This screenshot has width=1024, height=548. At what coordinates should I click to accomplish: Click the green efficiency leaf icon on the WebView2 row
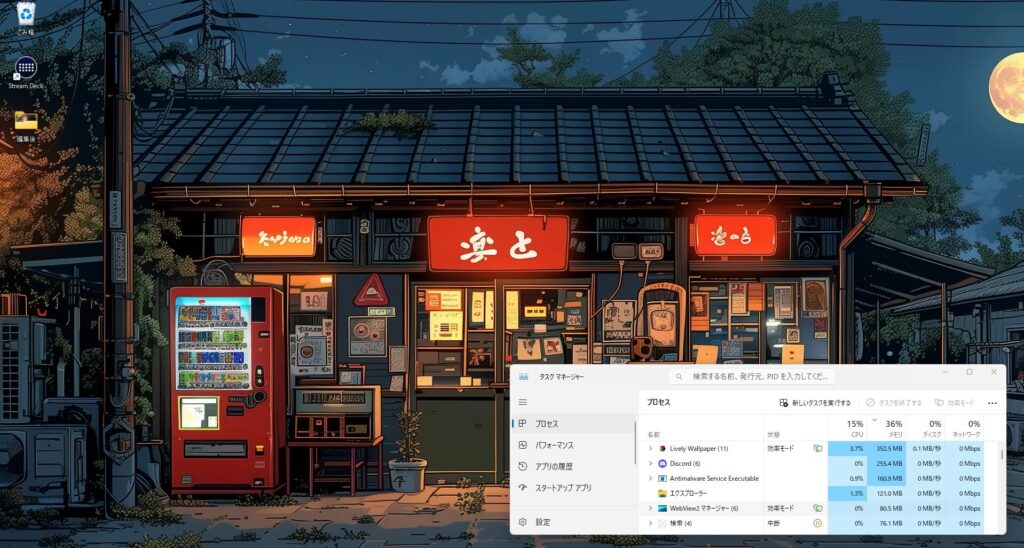click(x=817, y=508)
